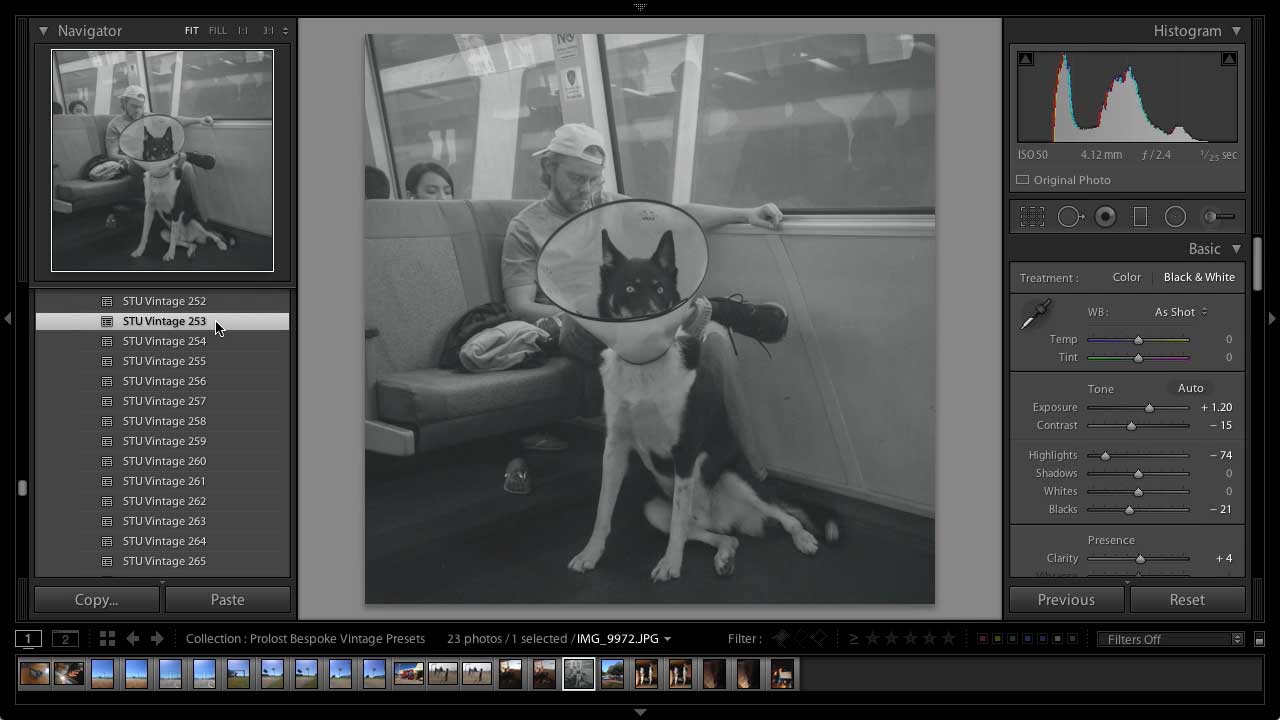
Task: Switch treatment to Black & White
Action: (x=1199, y=277)
